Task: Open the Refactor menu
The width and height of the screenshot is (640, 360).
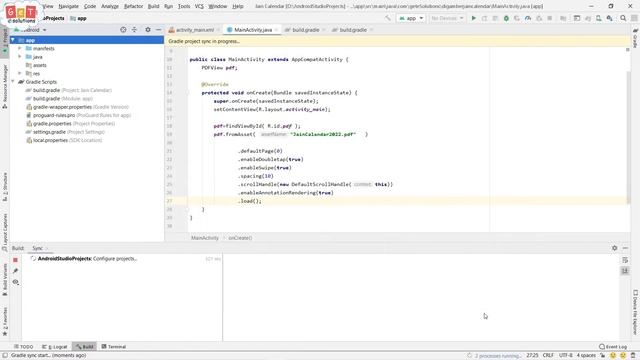Action: 133,6
